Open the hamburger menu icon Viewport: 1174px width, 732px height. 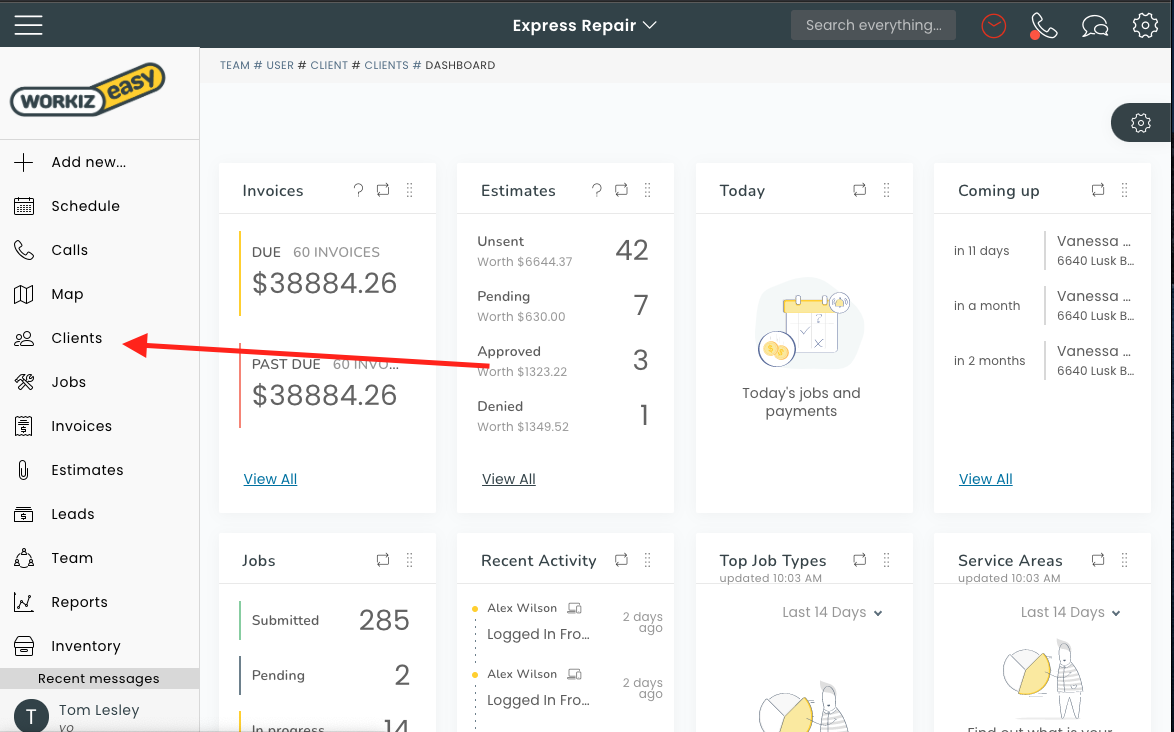29,25
